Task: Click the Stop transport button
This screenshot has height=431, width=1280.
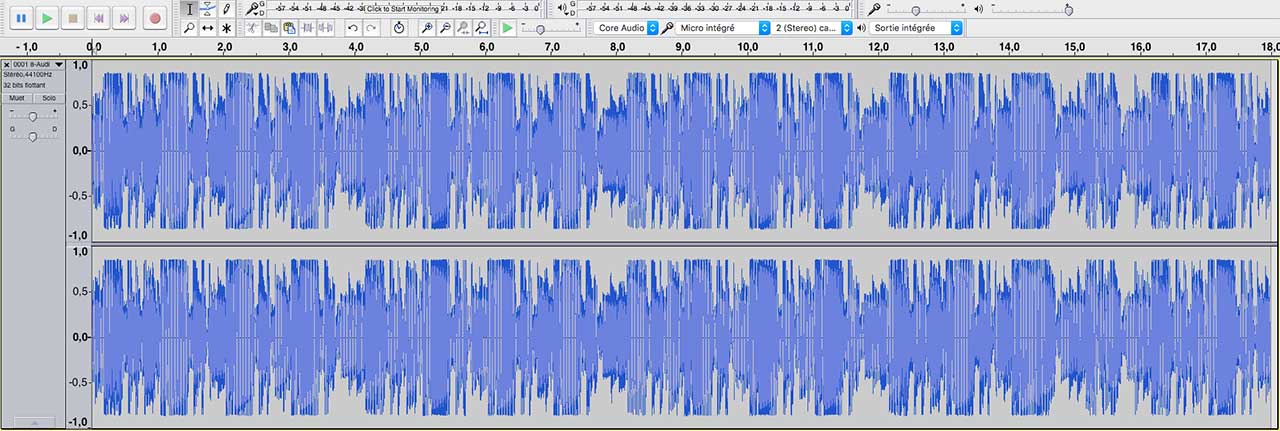Action: [x=72, y=17]
